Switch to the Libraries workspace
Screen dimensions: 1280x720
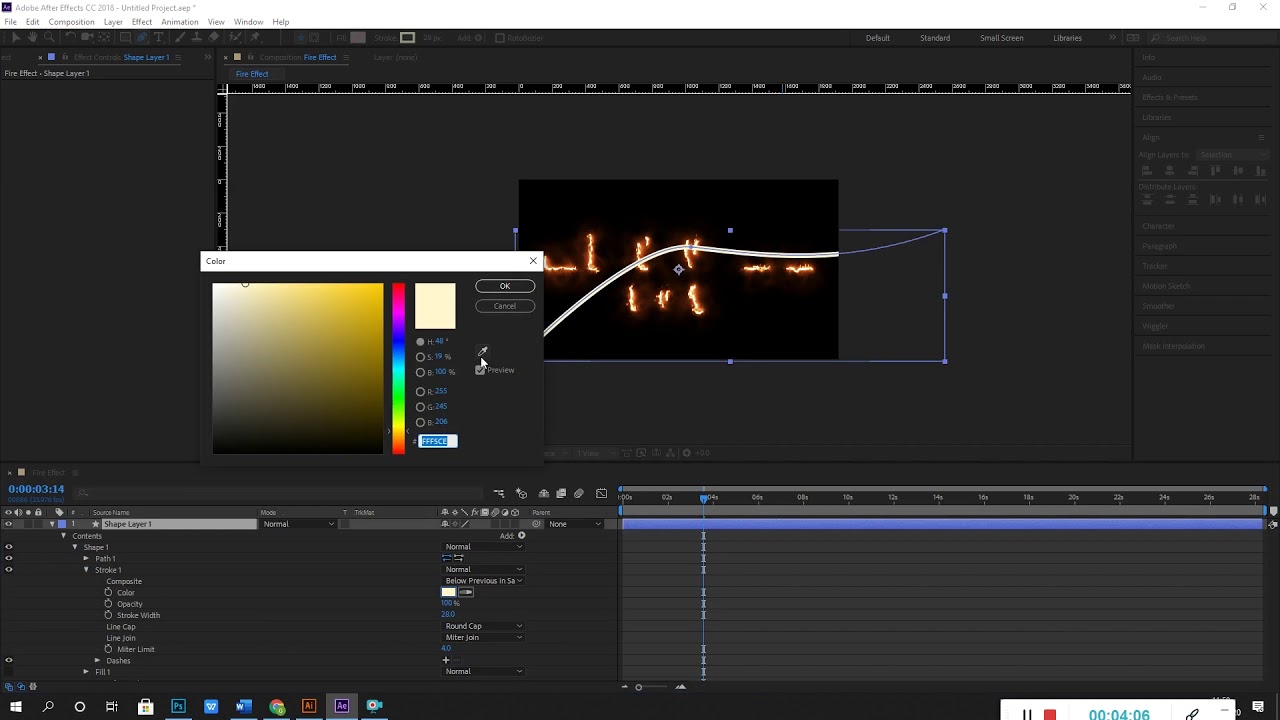click(x=1067, y=38)
